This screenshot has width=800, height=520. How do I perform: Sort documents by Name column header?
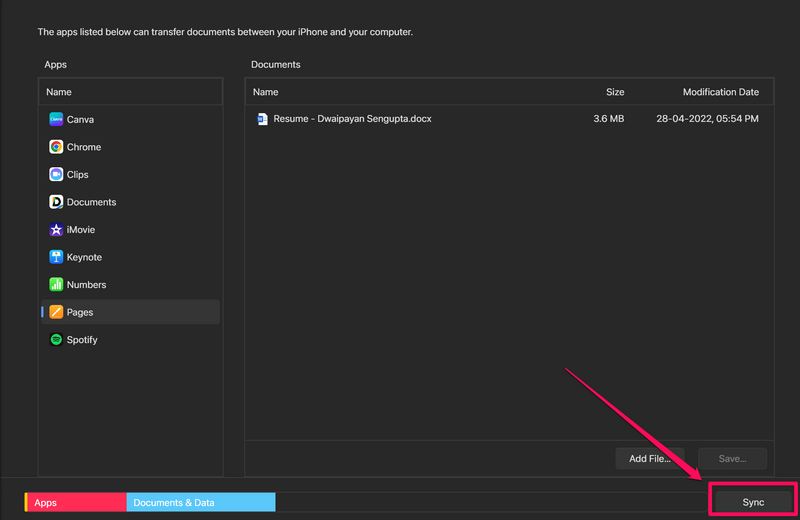(266, 92)
